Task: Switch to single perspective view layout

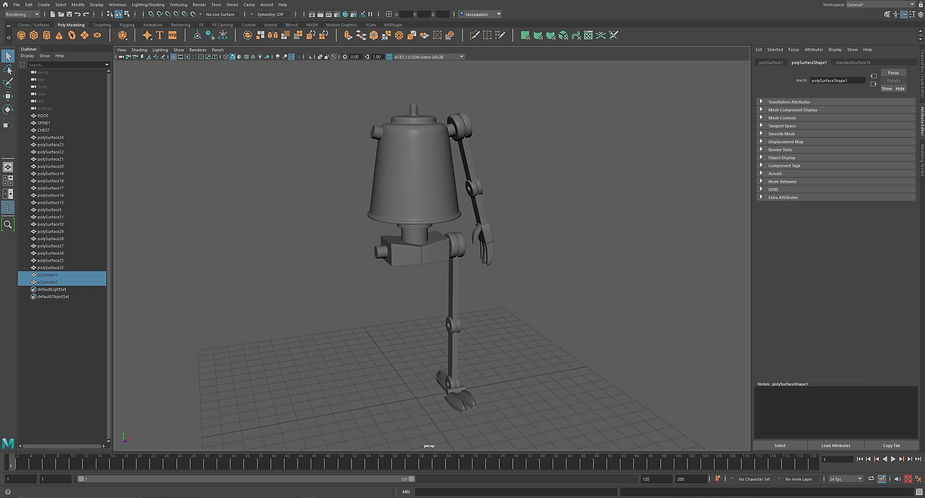Action: (x=8, y=167)
